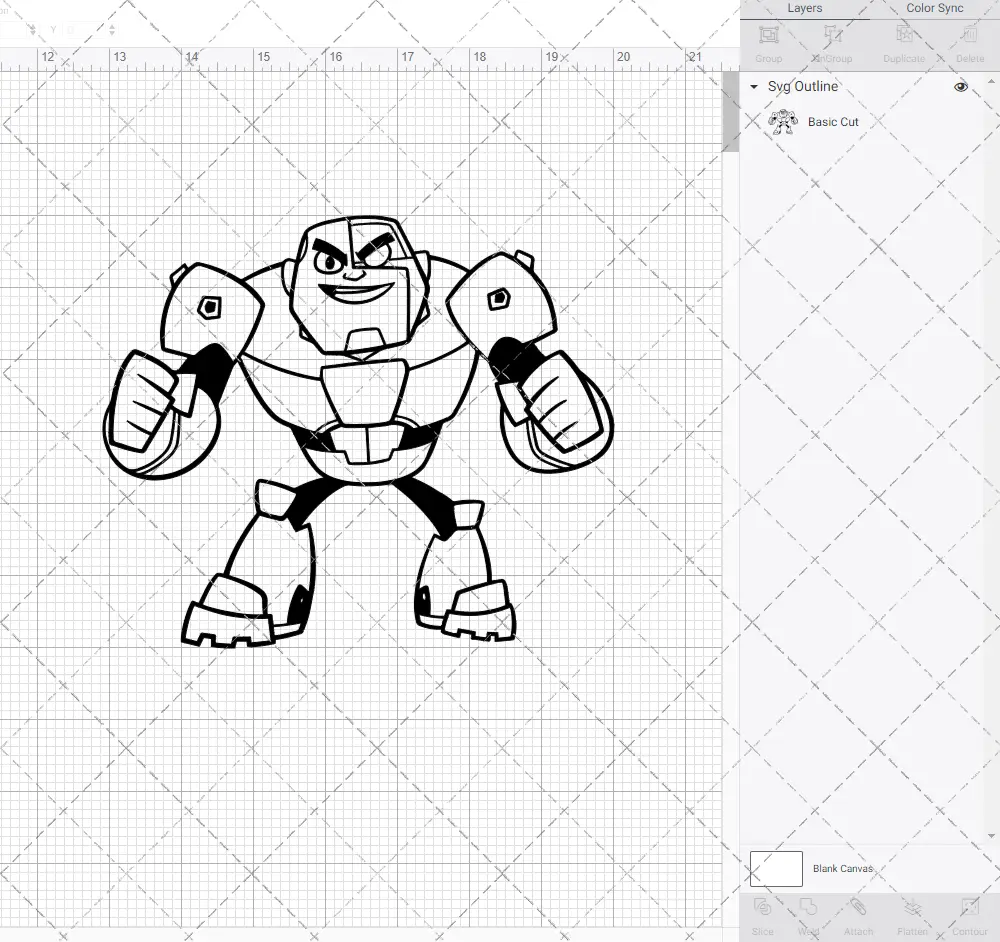
Task: Hide the Svg Outline layer
Action: (961, 87)
